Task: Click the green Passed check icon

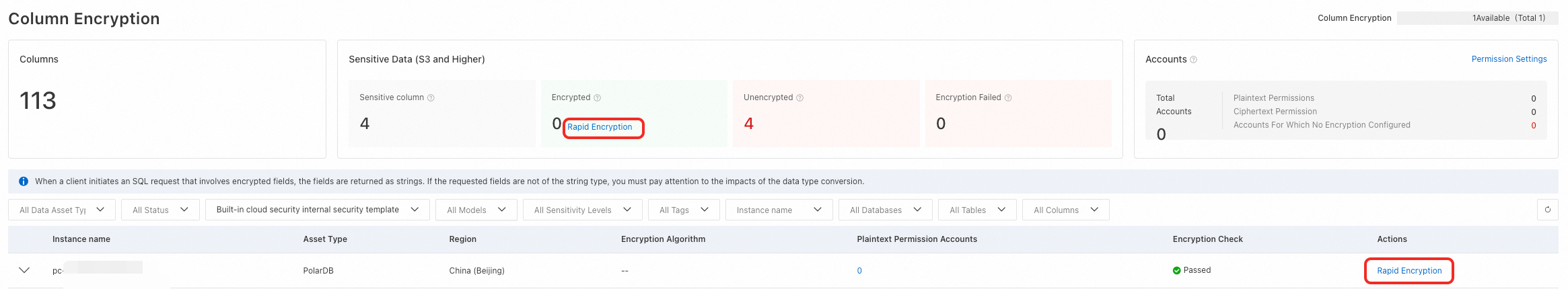Action: pos(1176,271)
